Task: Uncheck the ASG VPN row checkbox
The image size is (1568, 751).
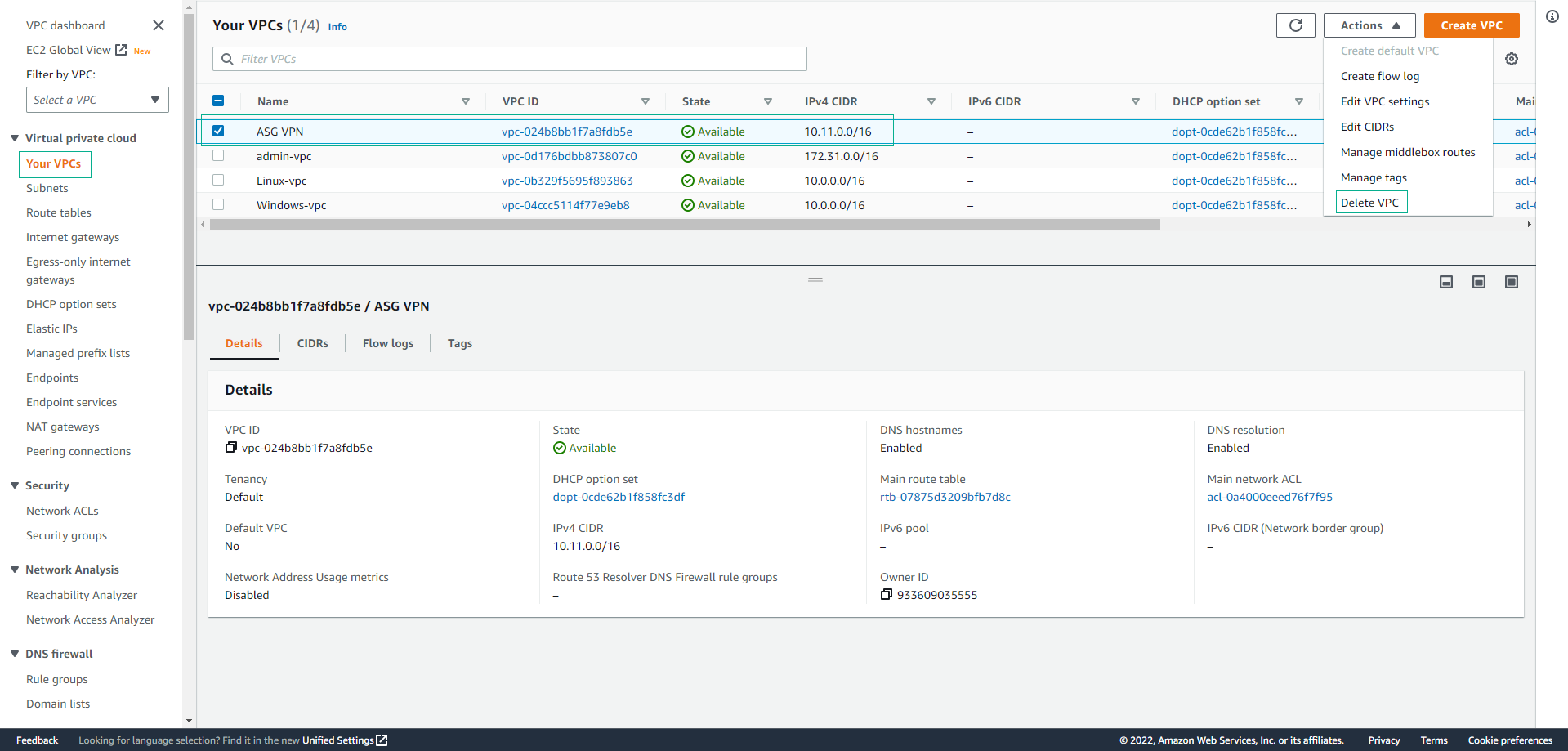Action: click(x=218, y=131)
